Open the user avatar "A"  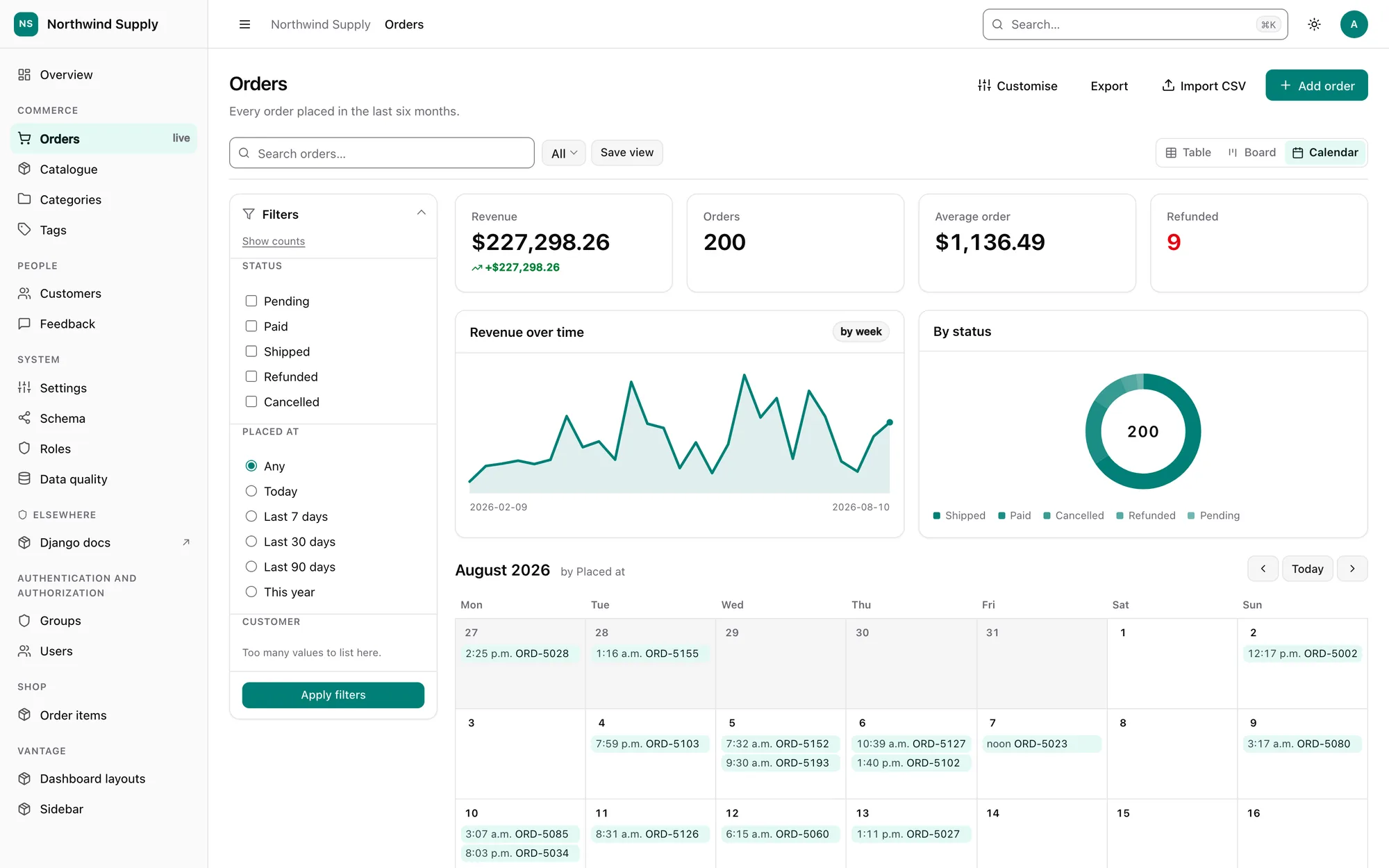pyautogui.click(x=1354, y=24)
